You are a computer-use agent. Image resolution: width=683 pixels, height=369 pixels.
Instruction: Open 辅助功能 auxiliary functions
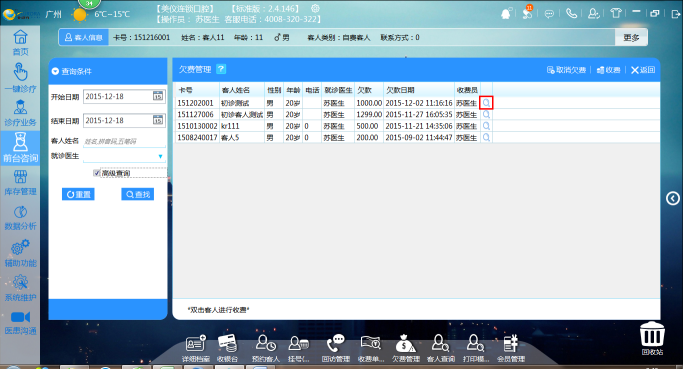(x=20, y=253)
